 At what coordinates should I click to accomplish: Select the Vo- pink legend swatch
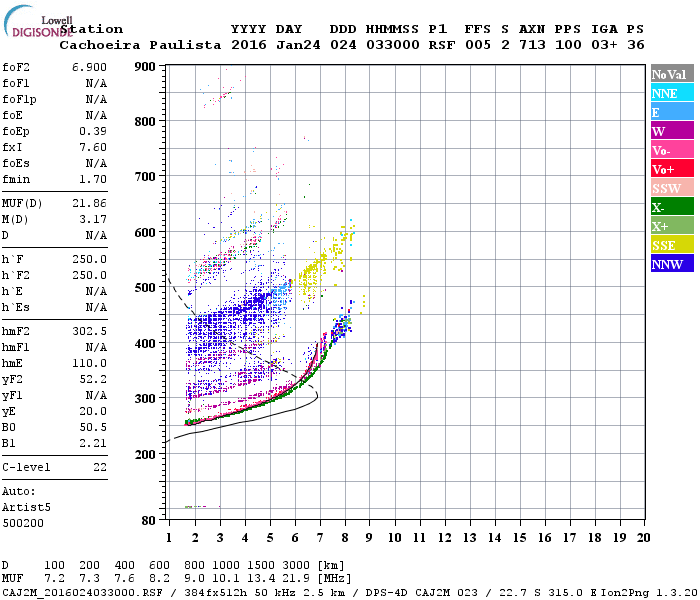[672, 150]
